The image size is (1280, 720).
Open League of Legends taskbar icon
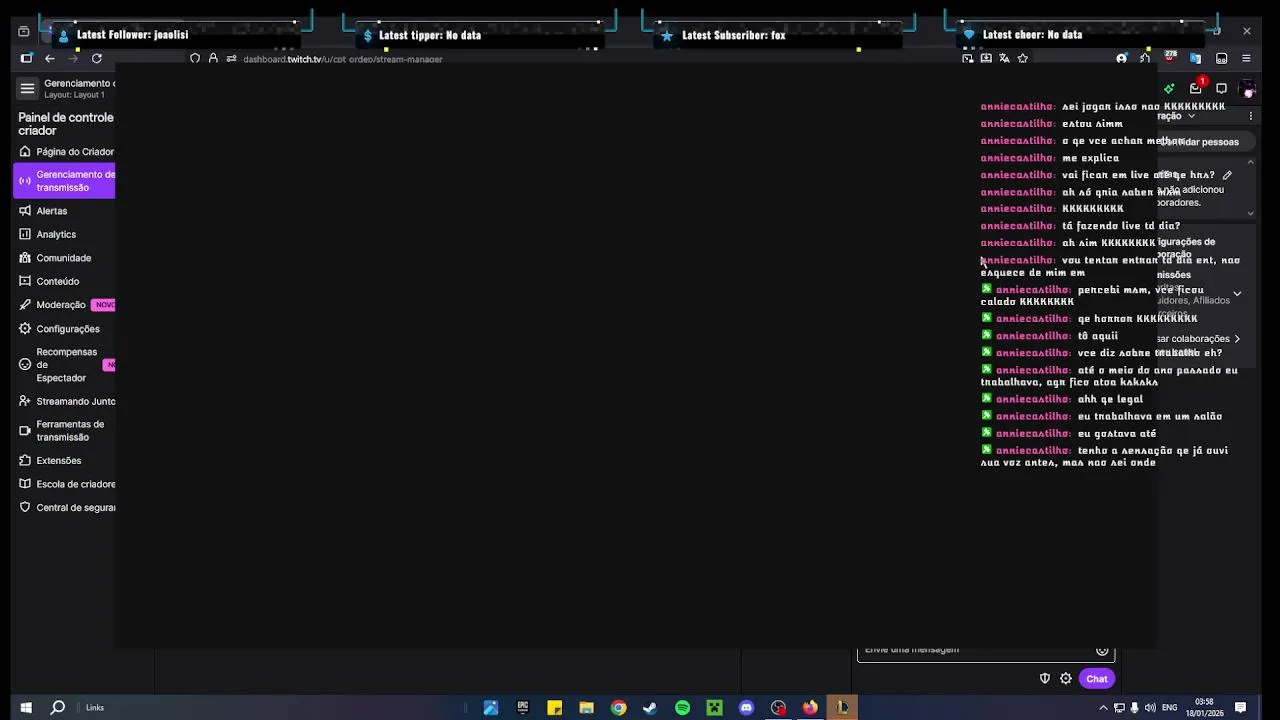(x=842, y=707)
